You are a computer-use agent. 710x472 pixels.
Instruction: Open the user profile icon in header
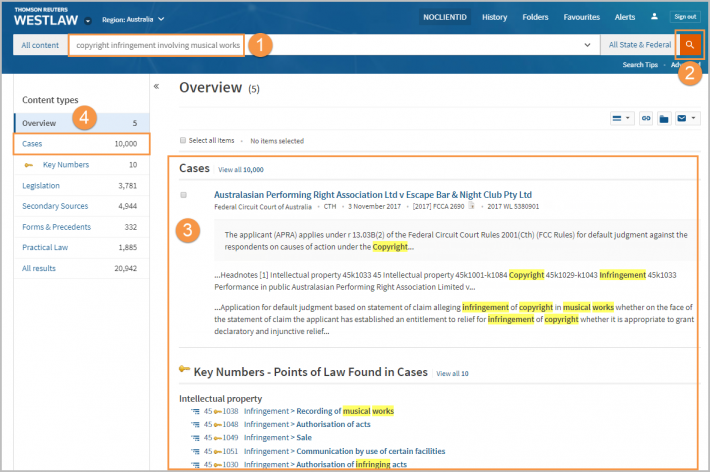(x=654, y=17)
